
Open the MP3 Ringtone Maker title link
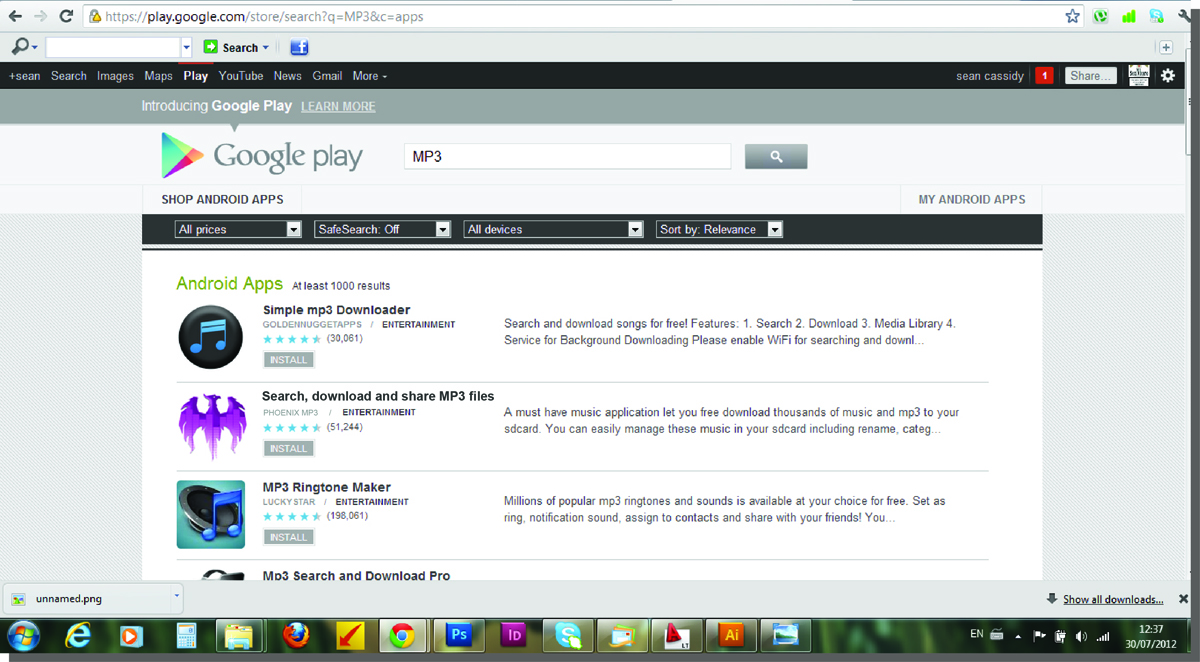tap(326, 487)
